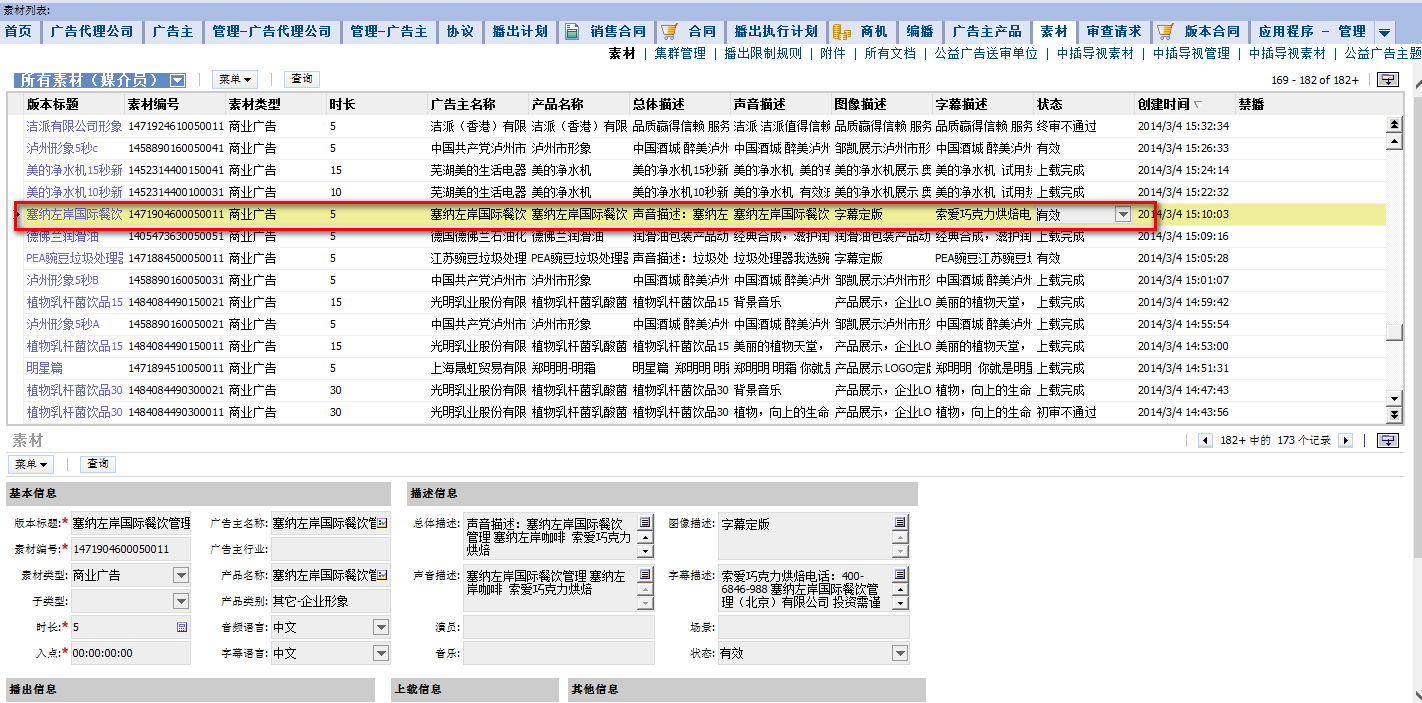1422x703 pixels.
Task: Open picker icon for 产品名称 field
Action: coord(381,575)
